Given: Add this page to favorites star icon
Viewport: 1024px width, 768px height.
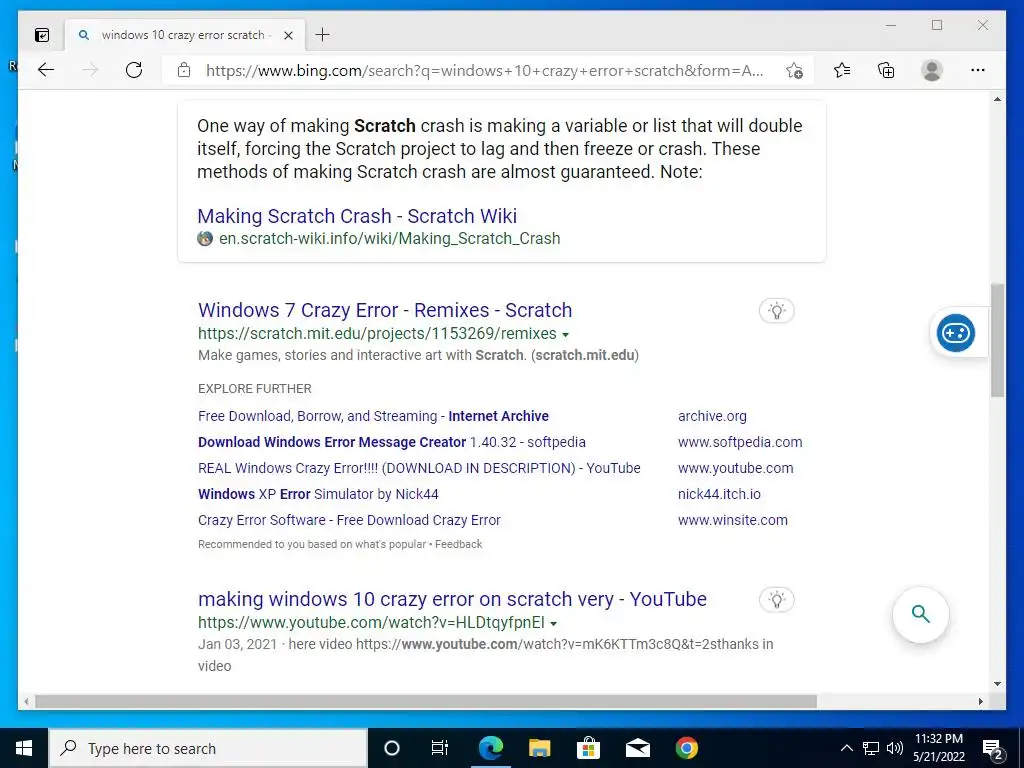Looking at the screenshot, I should [794, 71].
